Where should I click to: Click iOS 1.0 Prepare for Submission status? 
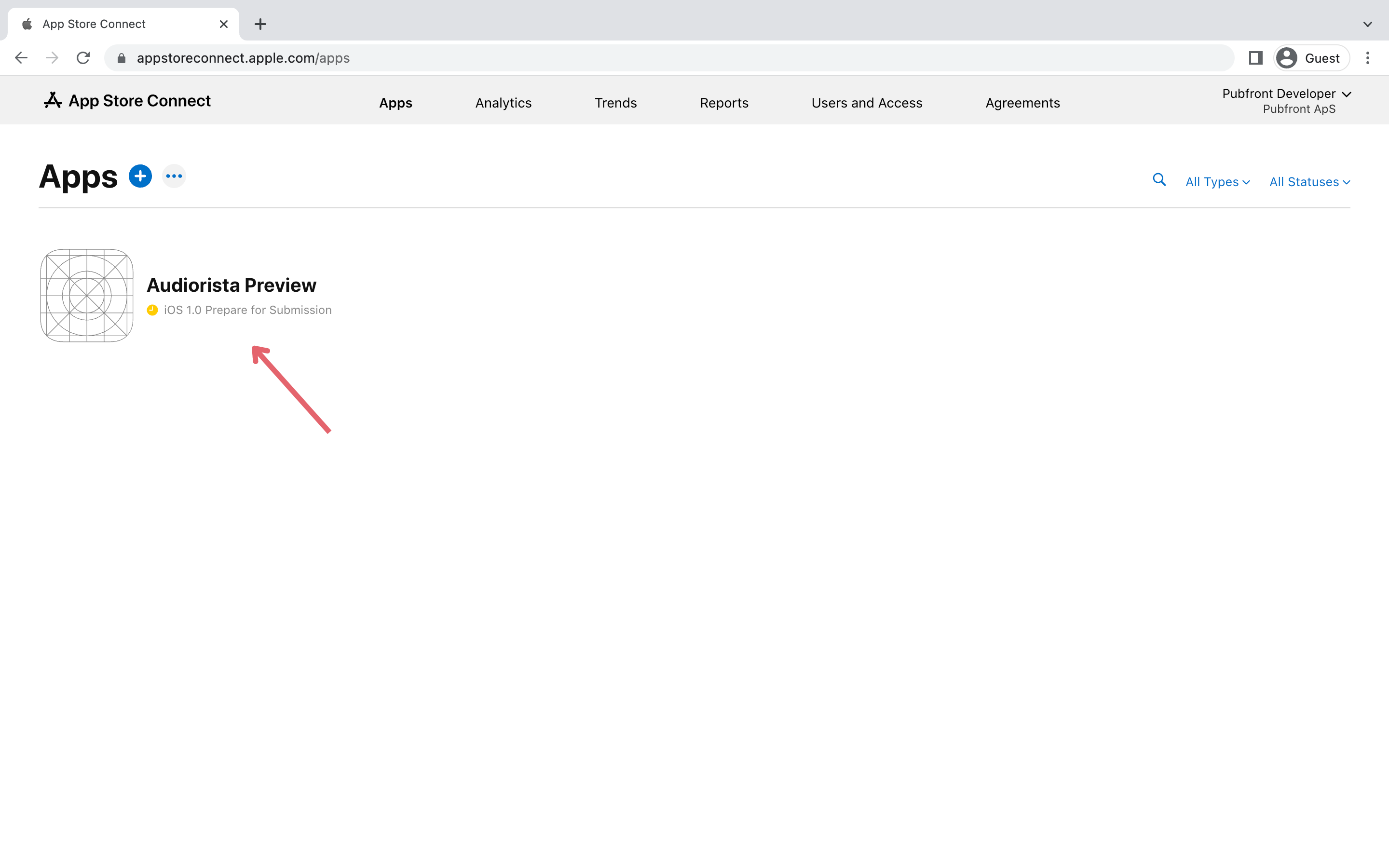click(247, 310)
